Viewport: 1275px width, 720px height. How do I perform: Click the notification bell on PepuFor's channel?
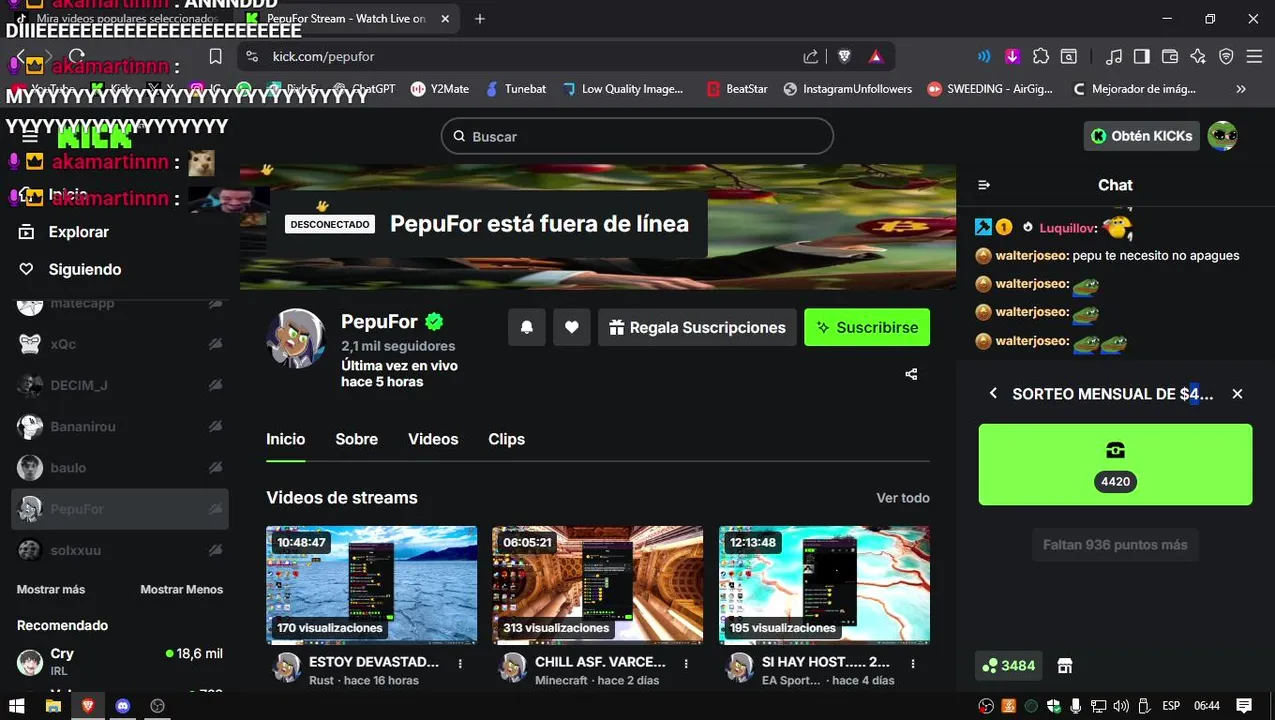click(527, 327)
